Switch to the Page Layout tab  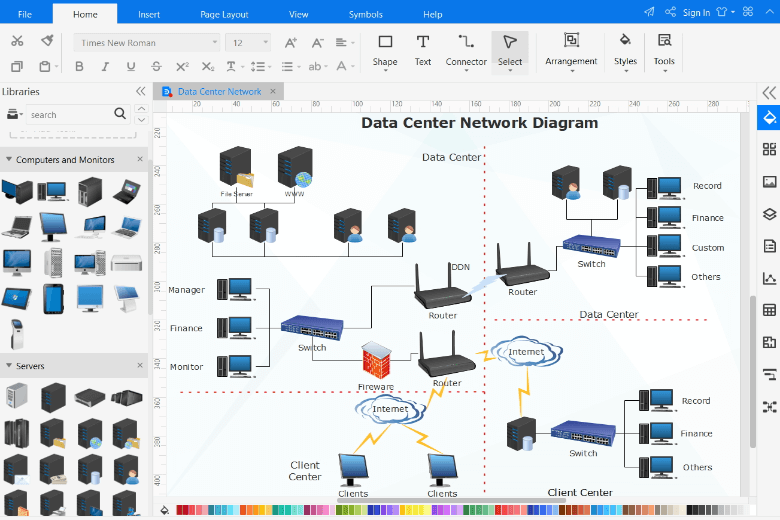pos(224,14)
